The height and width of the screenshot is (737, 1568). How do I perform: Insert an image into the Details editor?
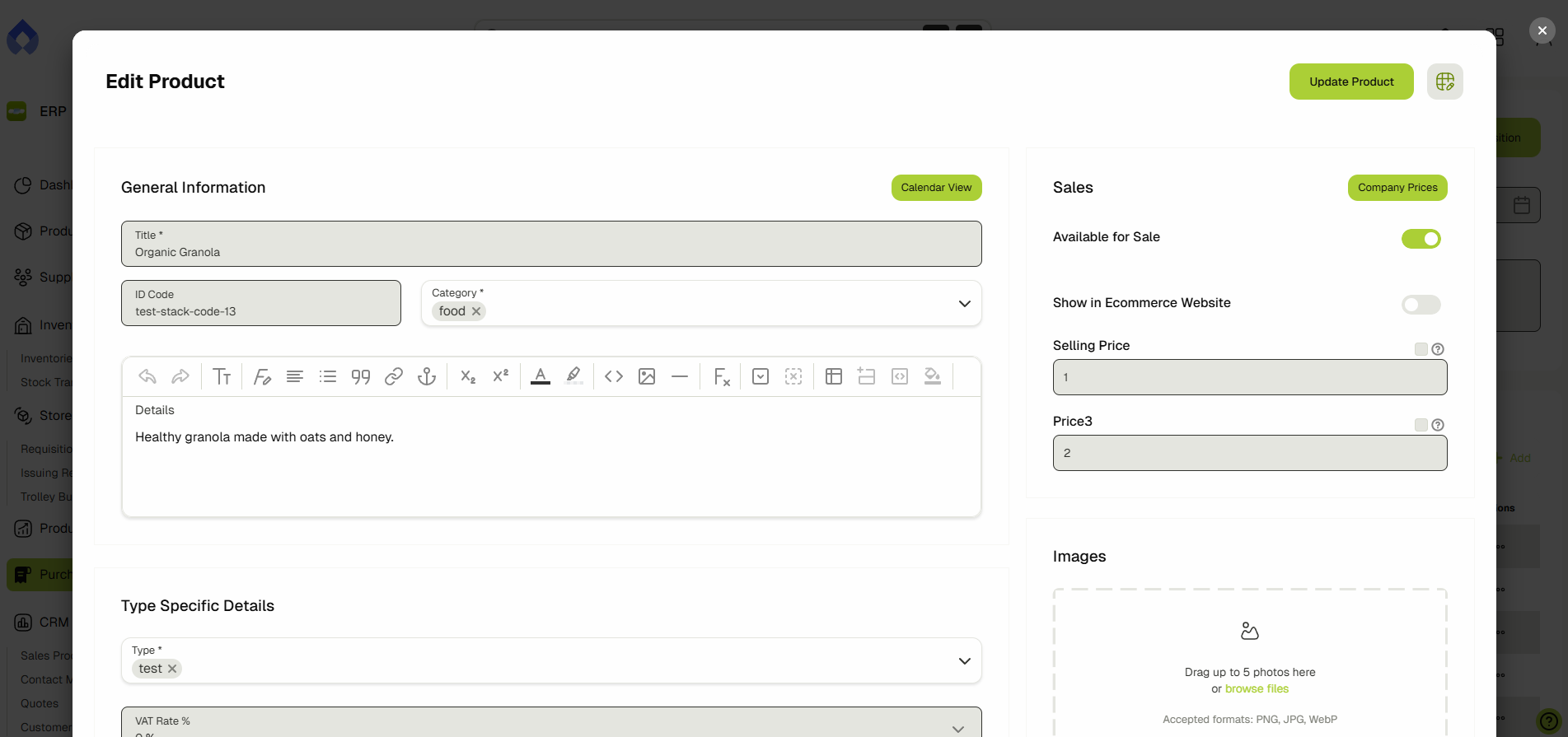pyautogui.click(x=647, y=376)
